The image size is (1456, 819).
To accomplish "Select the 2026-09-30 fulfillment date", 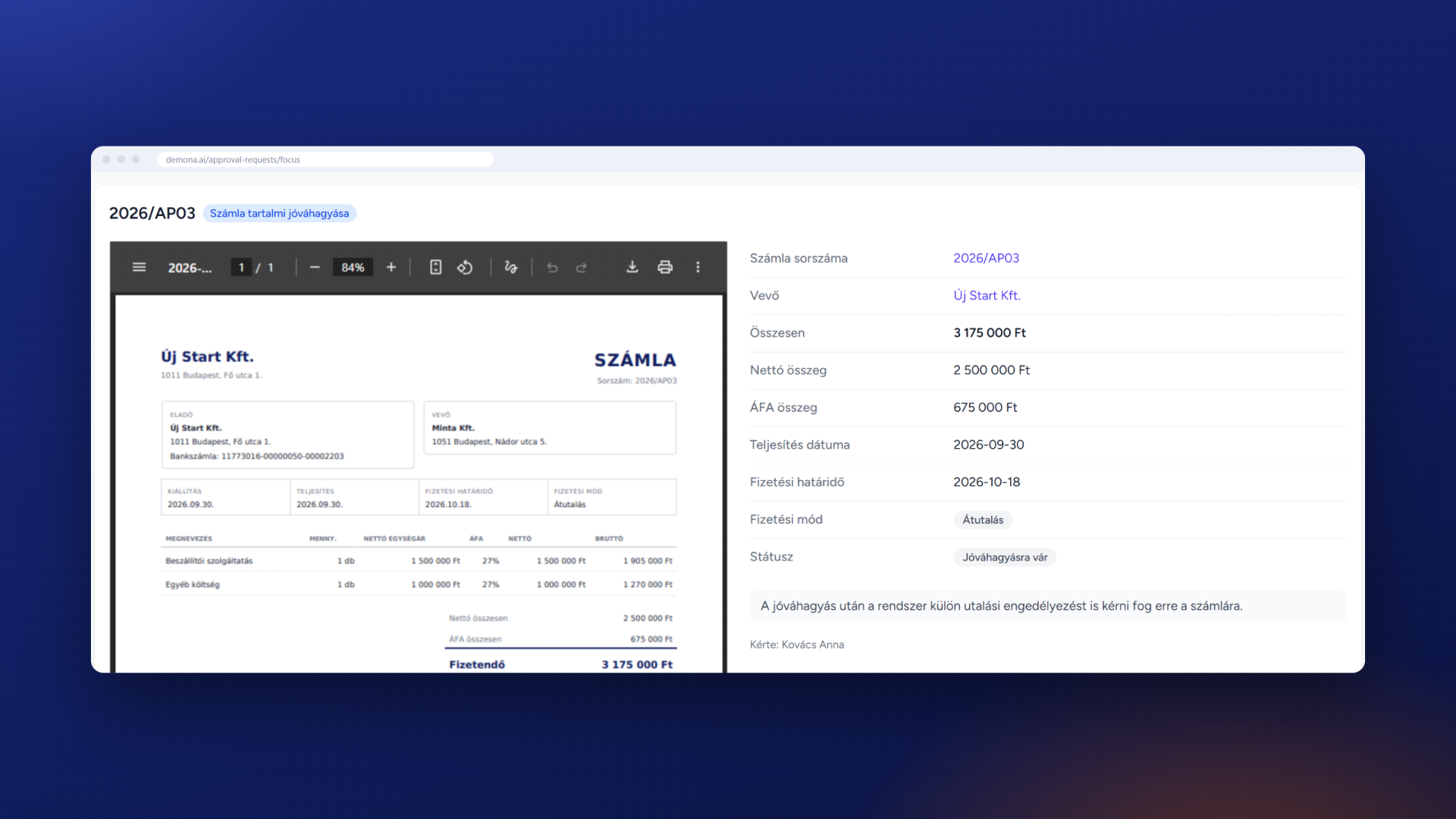I will (x=988, y=444).
